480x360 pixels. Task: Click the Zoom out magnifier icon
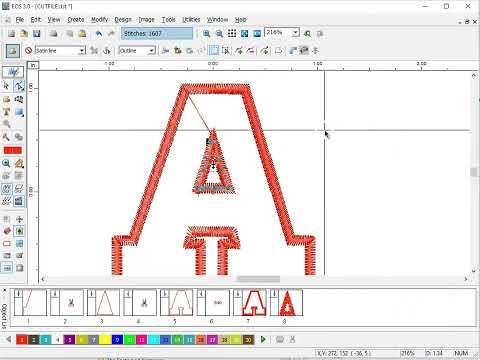point(219,33)
